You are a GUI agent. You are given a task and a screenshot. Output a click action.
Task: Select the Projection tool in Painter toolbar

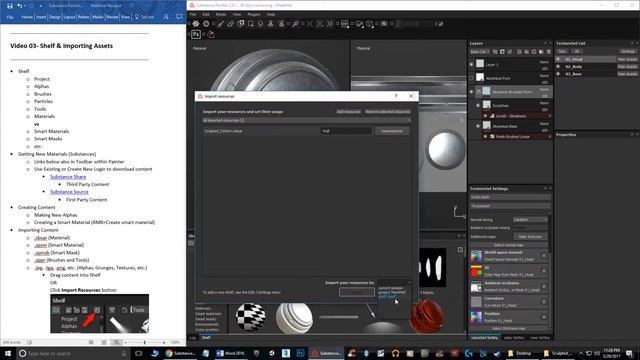[241, 24]
